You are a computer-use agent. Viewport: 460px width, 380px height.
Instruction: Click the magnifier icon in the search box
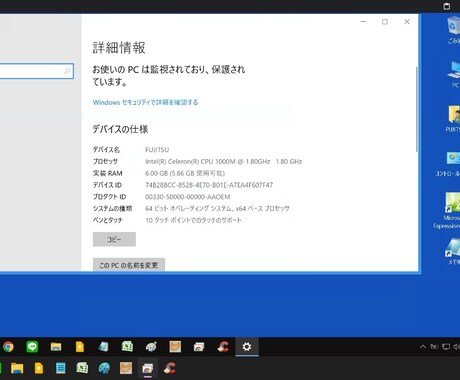pyautogui.click(x=67, y=71)
